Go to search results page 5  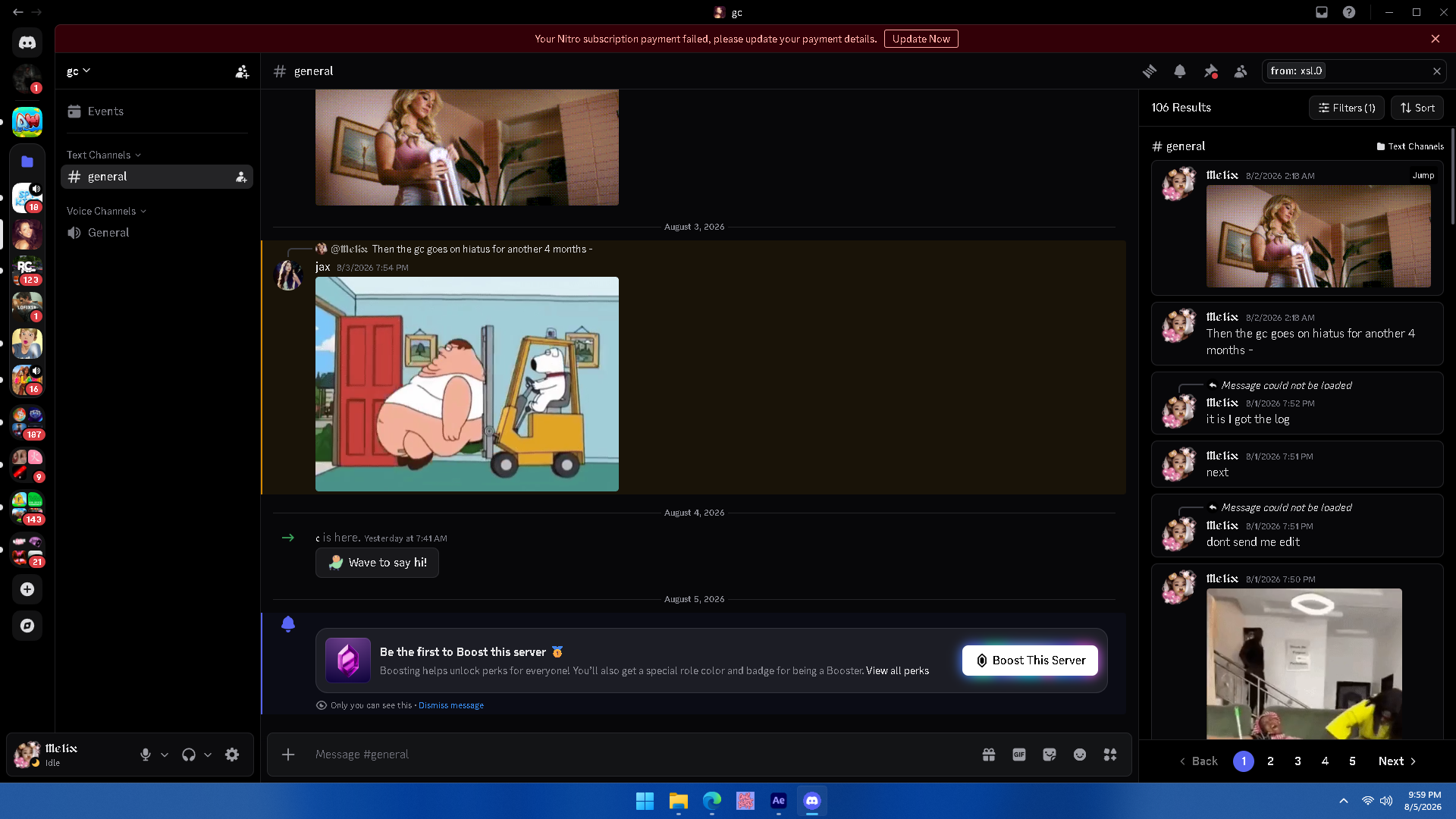tap(1353, 761)
